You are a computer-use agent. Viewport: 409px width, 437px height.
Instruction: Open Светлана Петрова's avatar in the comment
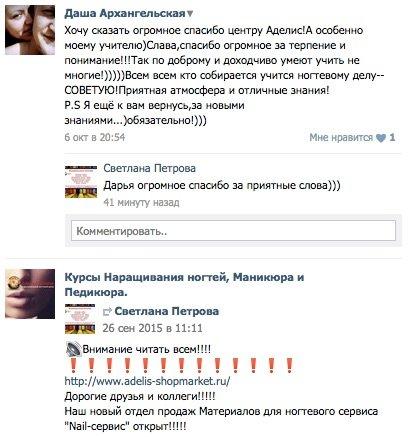[x=81, y=181]
